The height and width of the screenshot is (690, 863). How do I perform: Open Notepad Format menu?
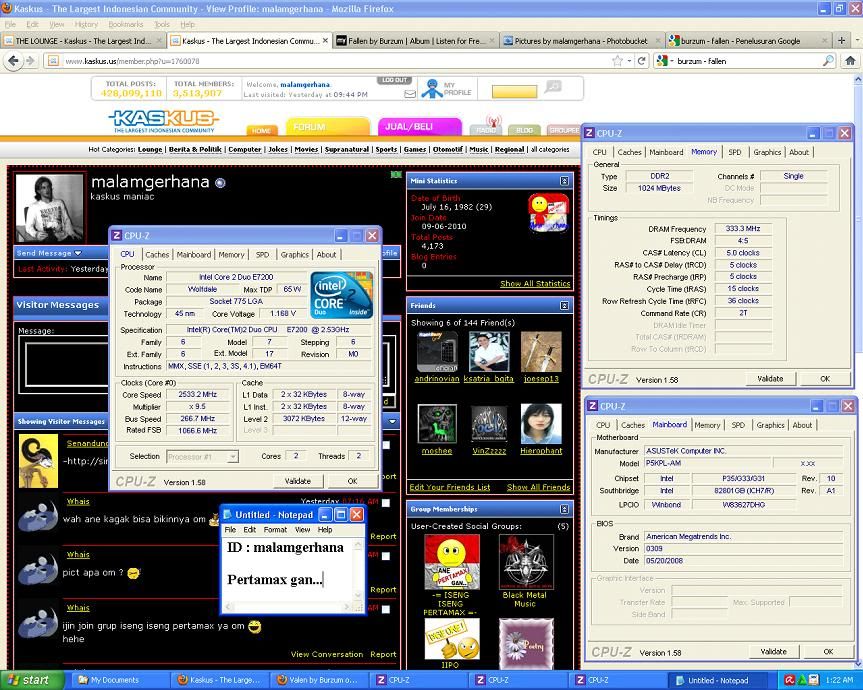point(275,530)
